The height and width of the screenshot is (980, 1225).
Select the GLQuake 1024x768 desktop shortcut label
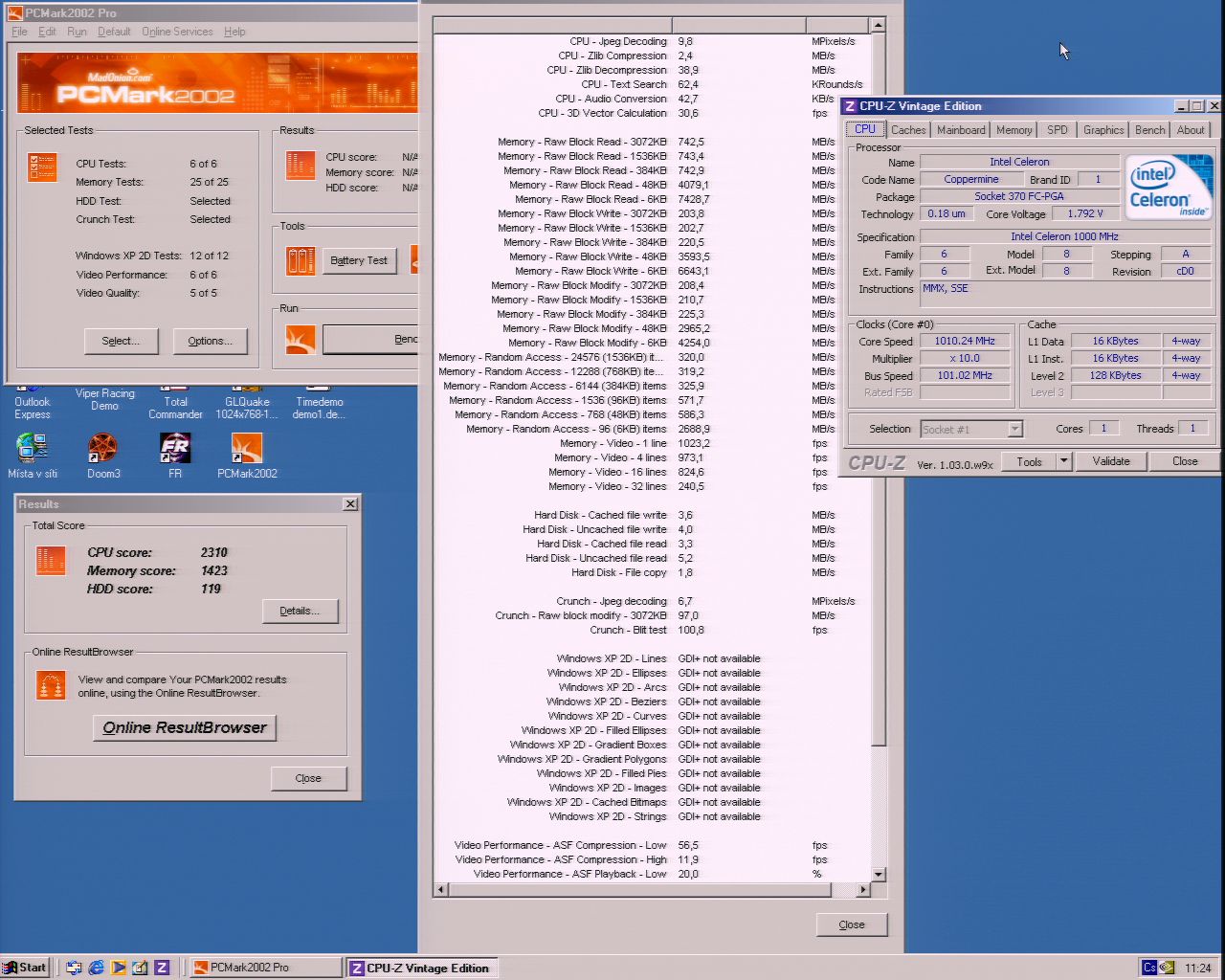coord(247,409)
